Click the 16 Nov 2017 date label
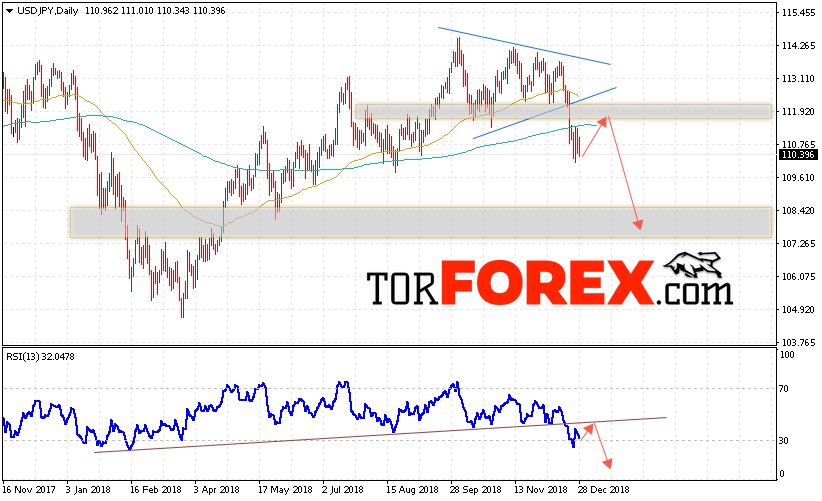822x501 pixels. pos(29,490)
